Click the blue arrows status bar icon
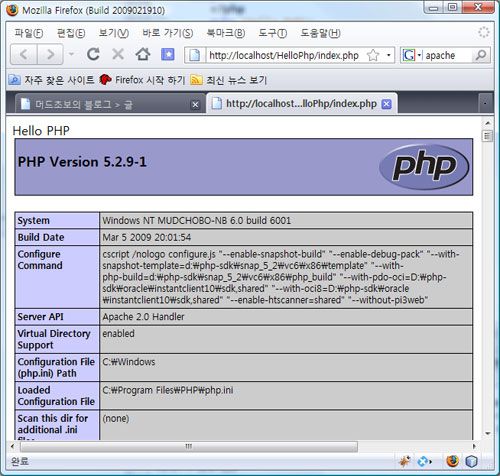 coord(424,462)
